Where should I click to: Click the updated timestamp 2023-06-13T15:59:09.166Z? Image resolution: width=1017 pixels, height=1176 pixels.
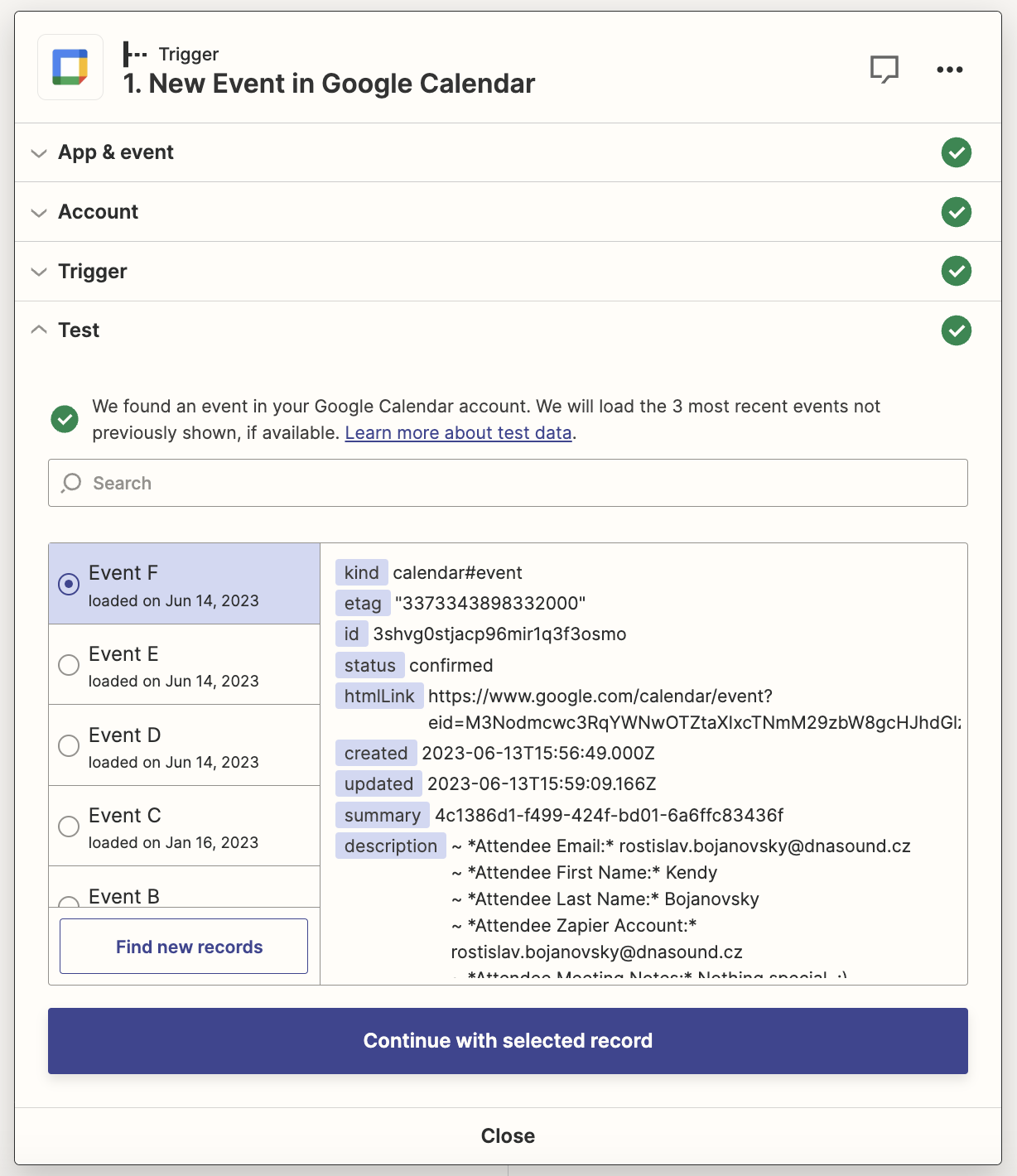point(542,783)
